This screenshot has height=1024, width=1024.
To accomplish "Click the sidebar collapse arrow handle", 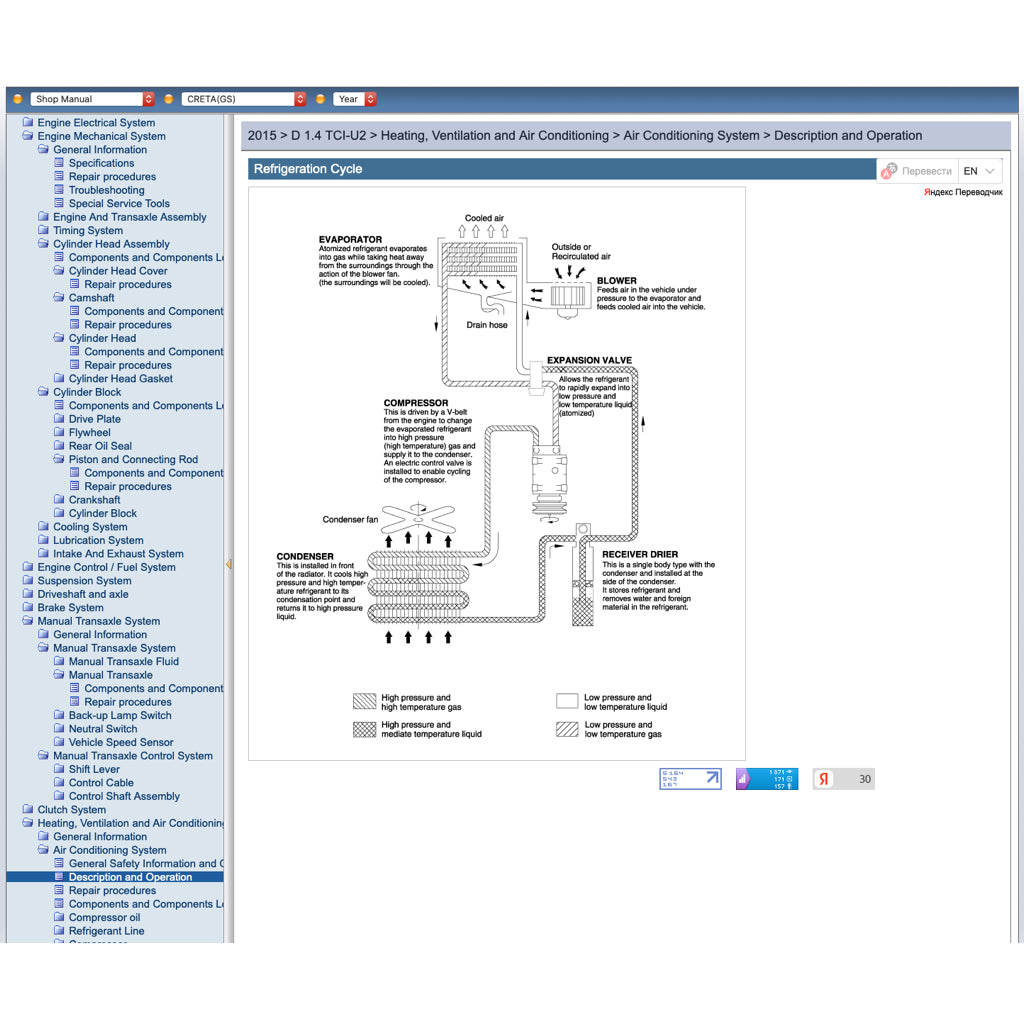I will [x=228, y=565].
